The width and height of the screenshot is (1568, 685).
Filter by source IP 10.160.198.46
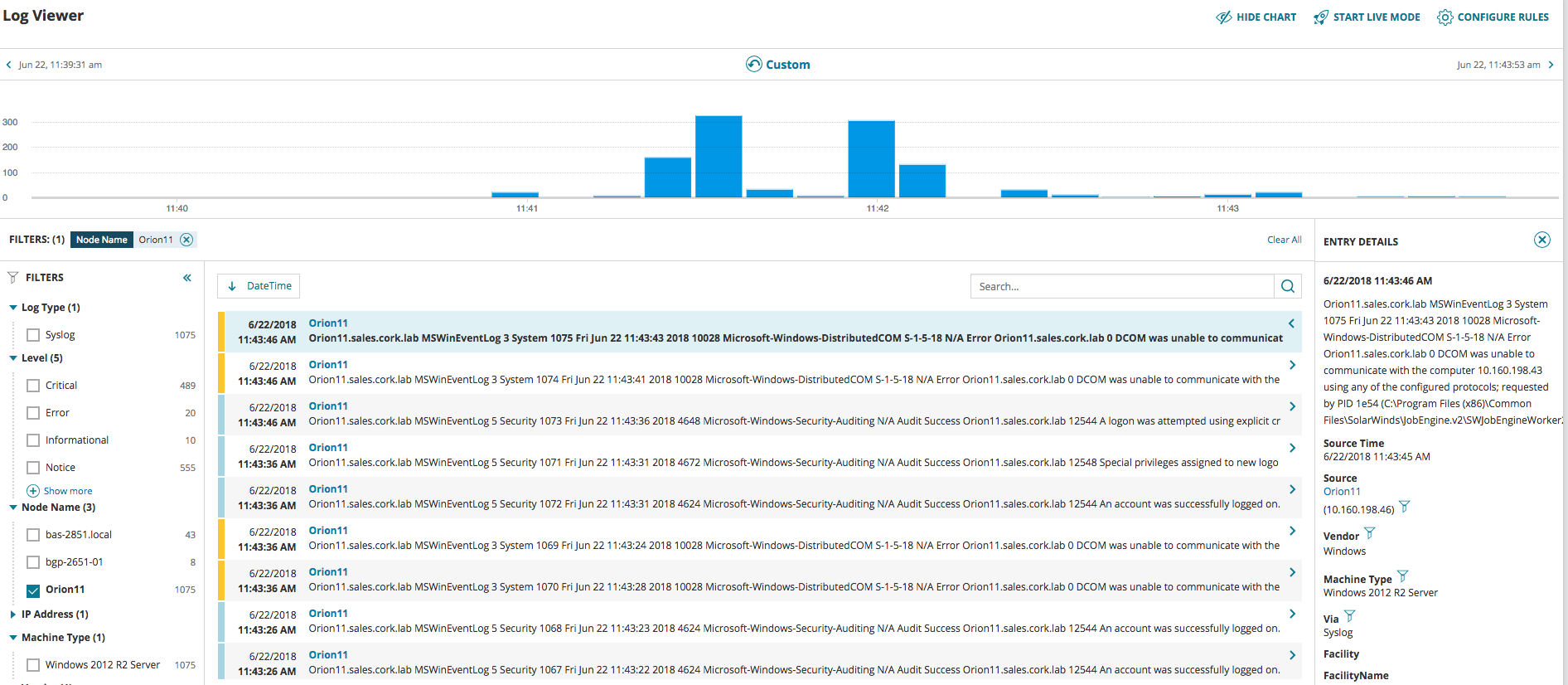(x=1404, y=507)
